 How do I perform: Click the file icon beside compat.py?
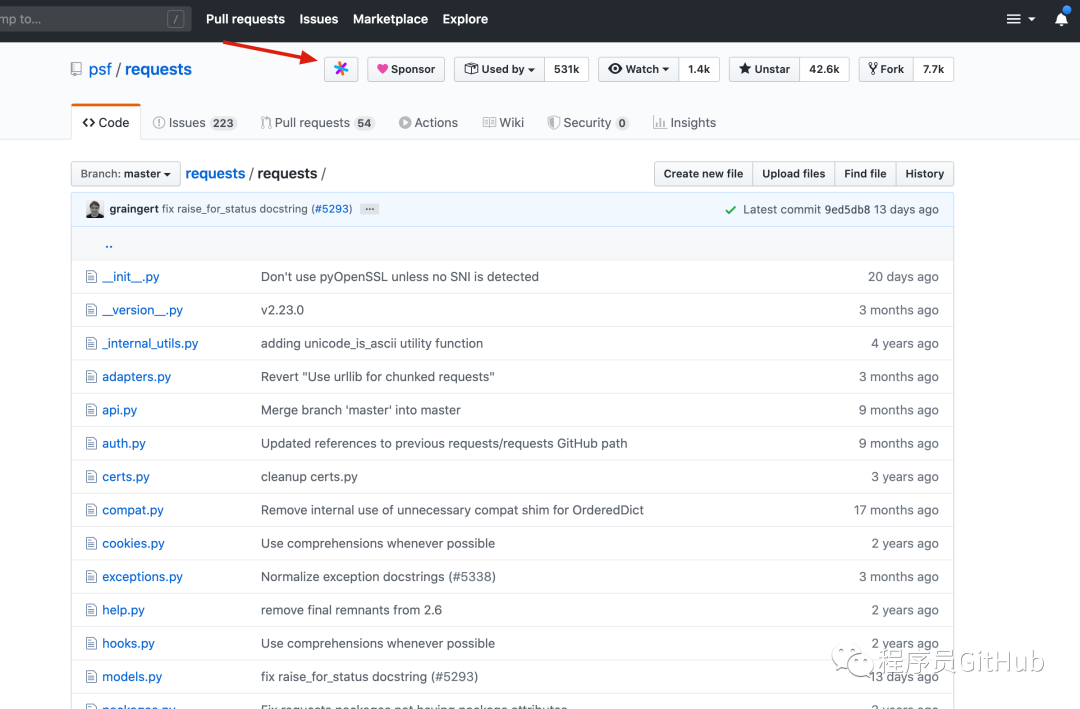(x=91, y=510)
